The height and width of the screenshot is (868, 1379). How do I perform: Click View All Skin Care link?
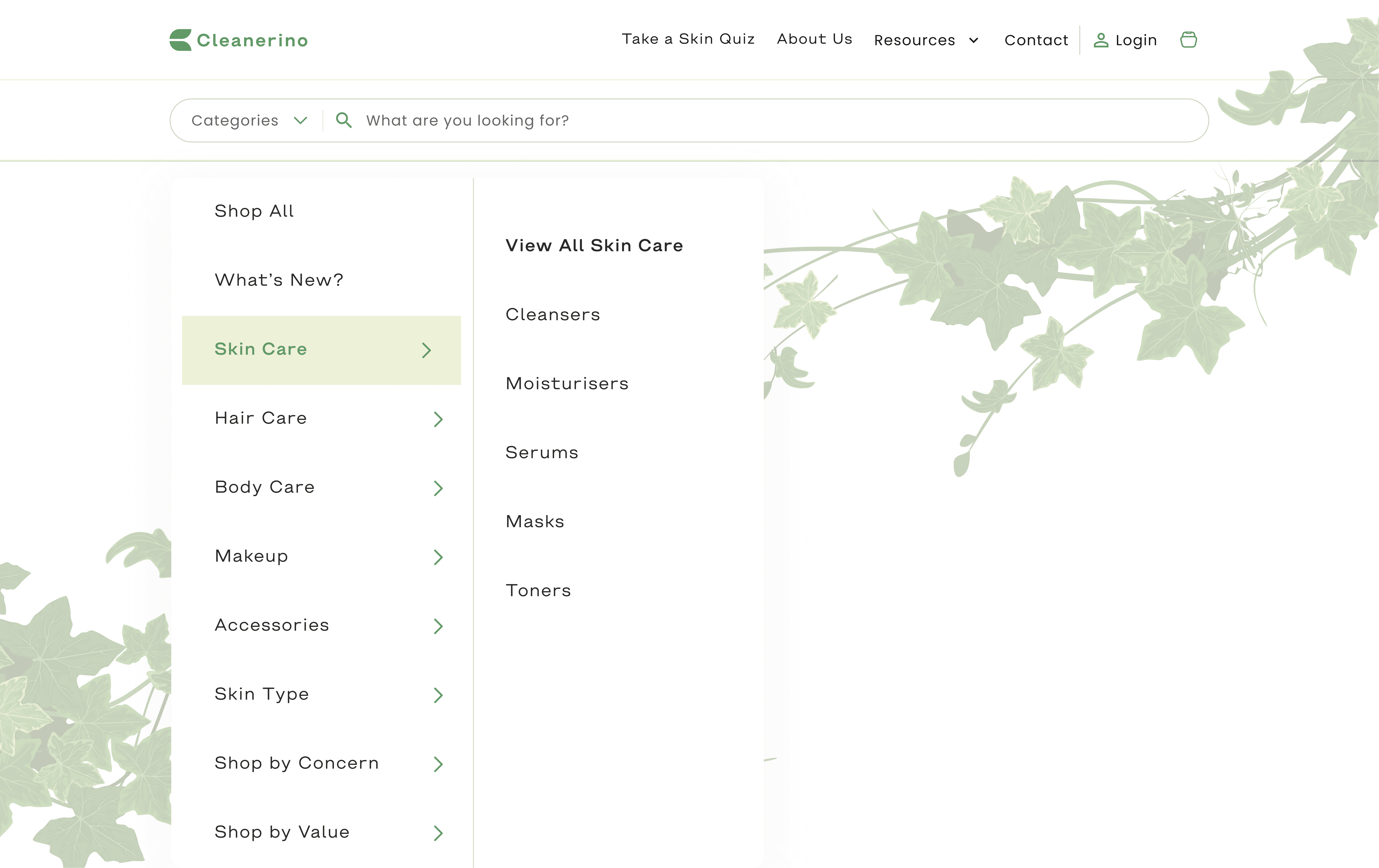pos(594,246)
